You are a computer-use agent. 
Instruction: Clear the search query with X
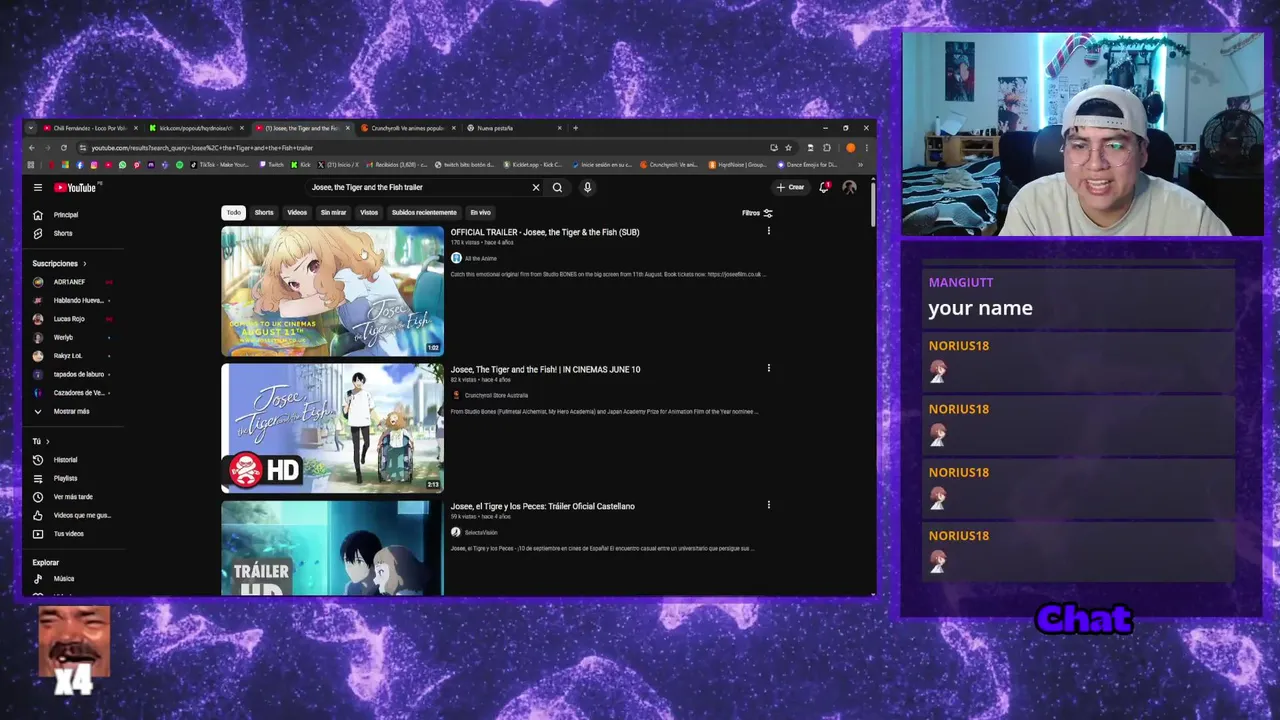535,187
